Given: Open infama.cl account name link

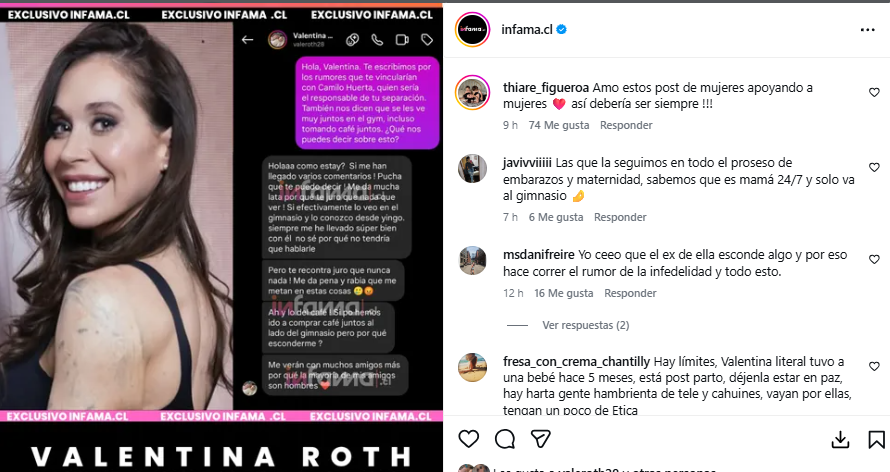Looking at the screenshot, I should click(x=527, y=30).
